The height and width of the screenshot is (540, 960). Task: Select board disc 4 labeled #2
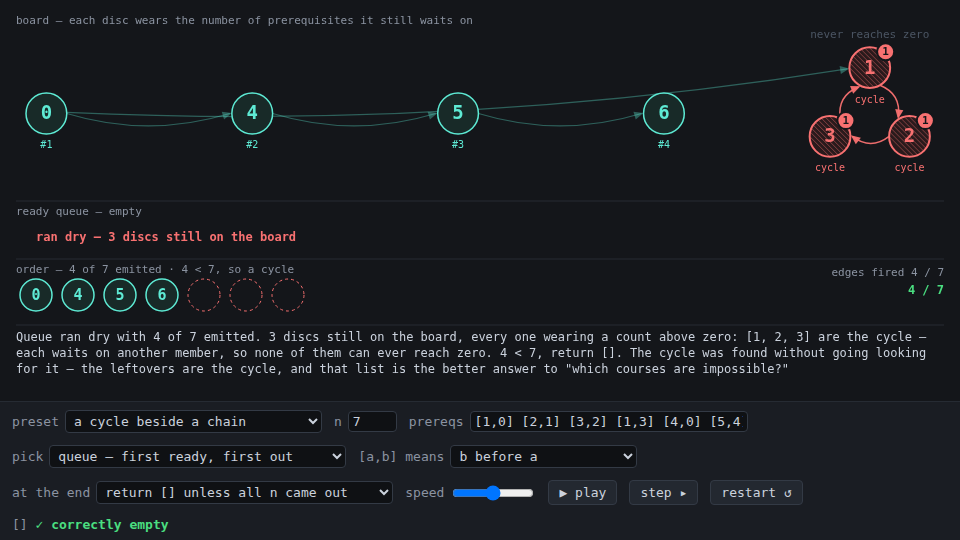coord(252,113)
